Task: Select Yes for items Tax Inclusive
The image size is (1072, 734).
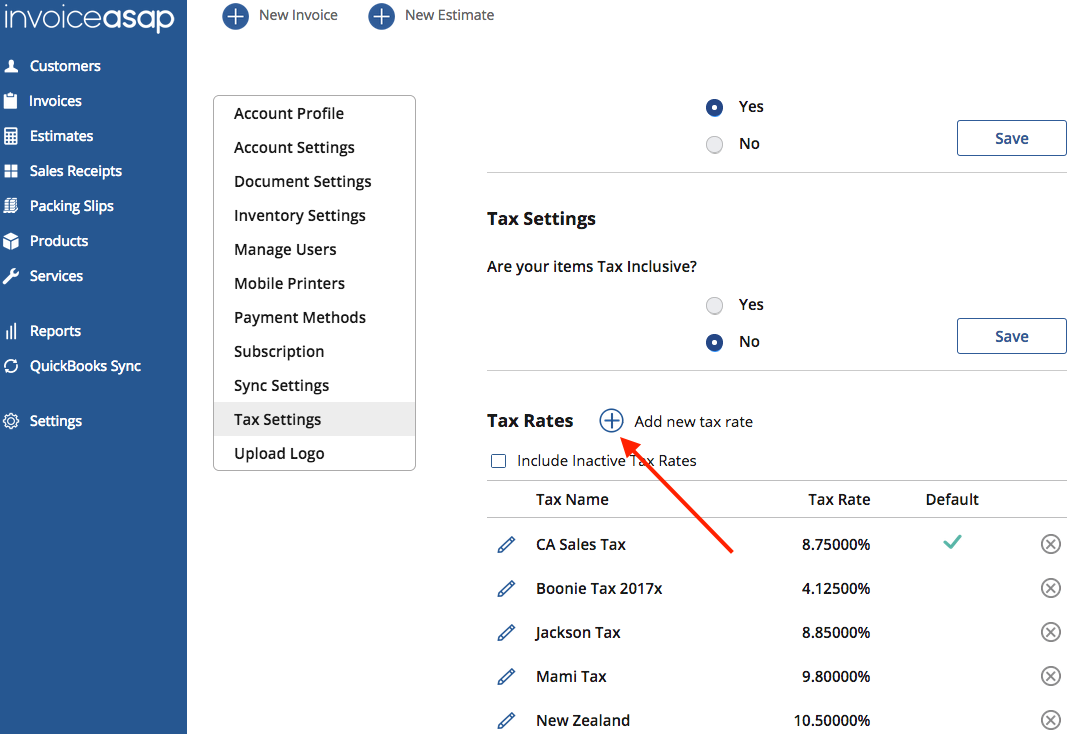Action: (x=714, y=305)
